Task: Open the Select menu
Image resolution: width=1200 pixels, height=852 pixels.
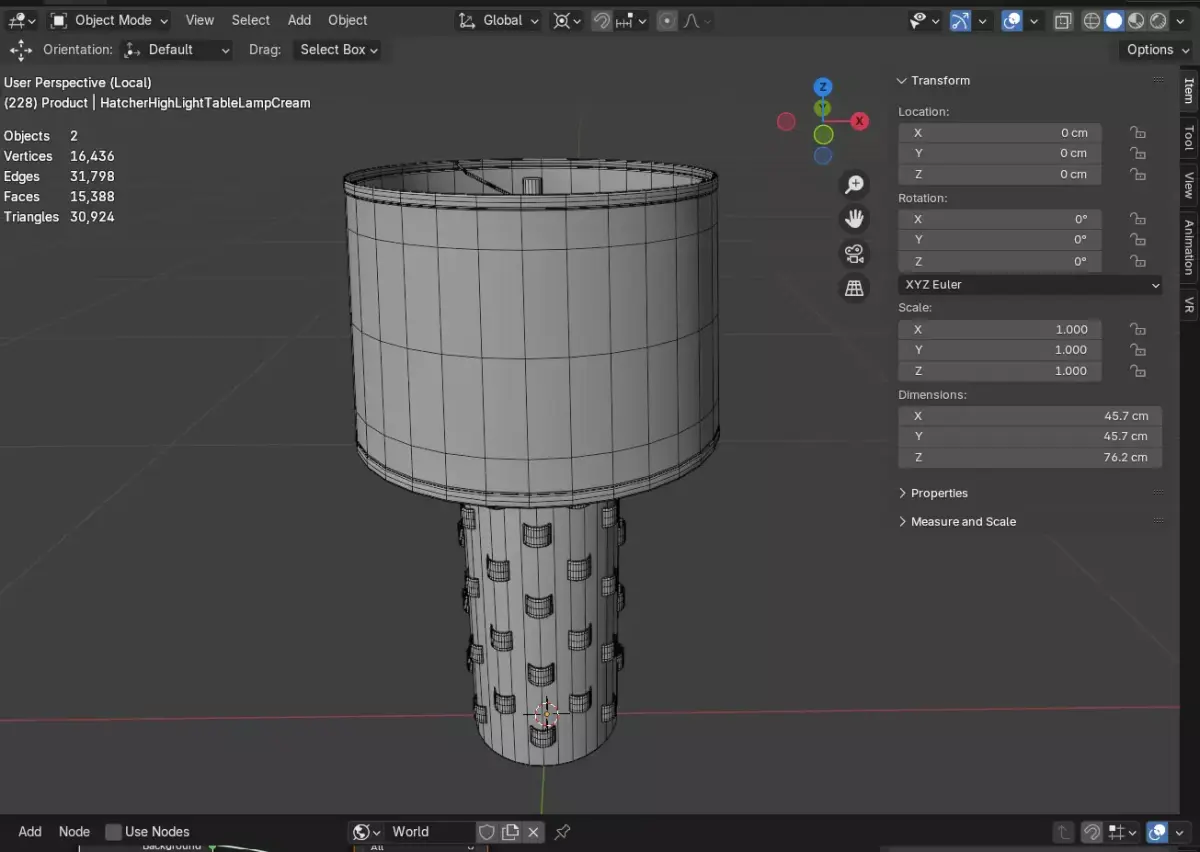Action: coord(250,20)
